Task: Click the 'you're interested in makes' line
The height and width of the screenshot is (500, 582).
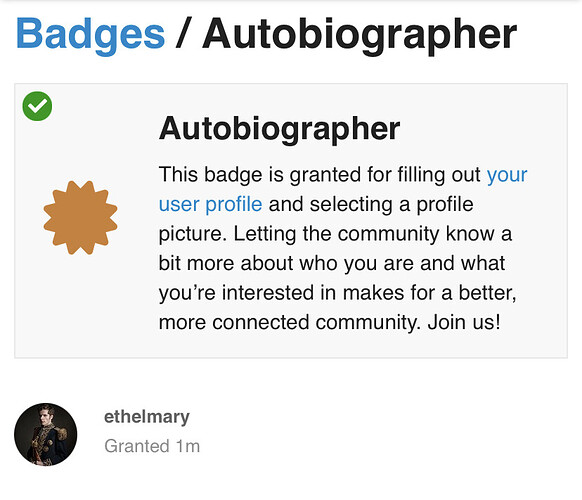Action: point(337,293)
